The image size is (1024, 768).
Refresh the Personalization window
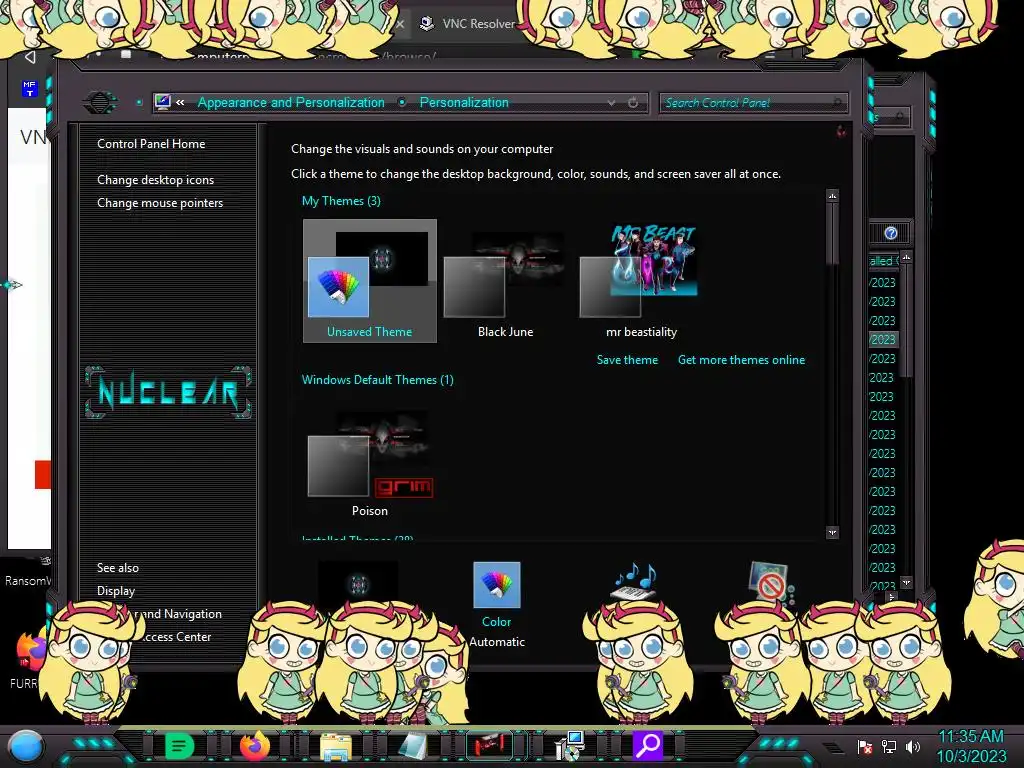[x=633, y=103]
